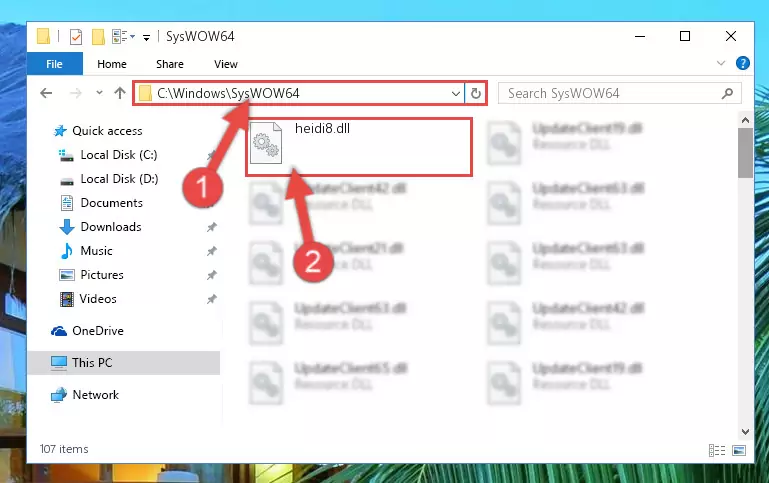
Task: Select This PC in navigation pane
Action: click(124, 363)
